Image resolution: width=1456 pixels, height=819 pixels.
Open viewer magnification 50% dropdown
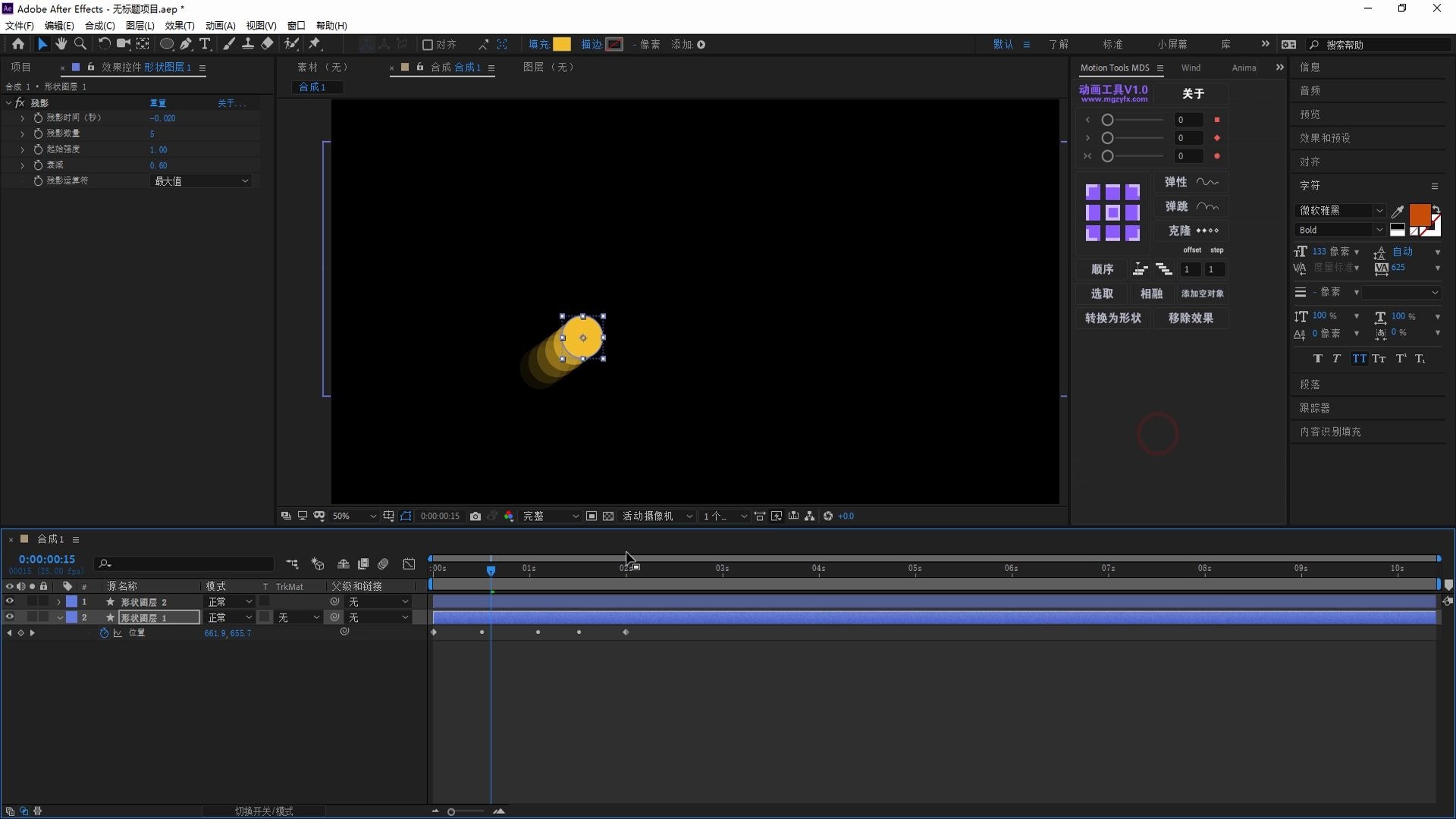(x=354, y=516)
